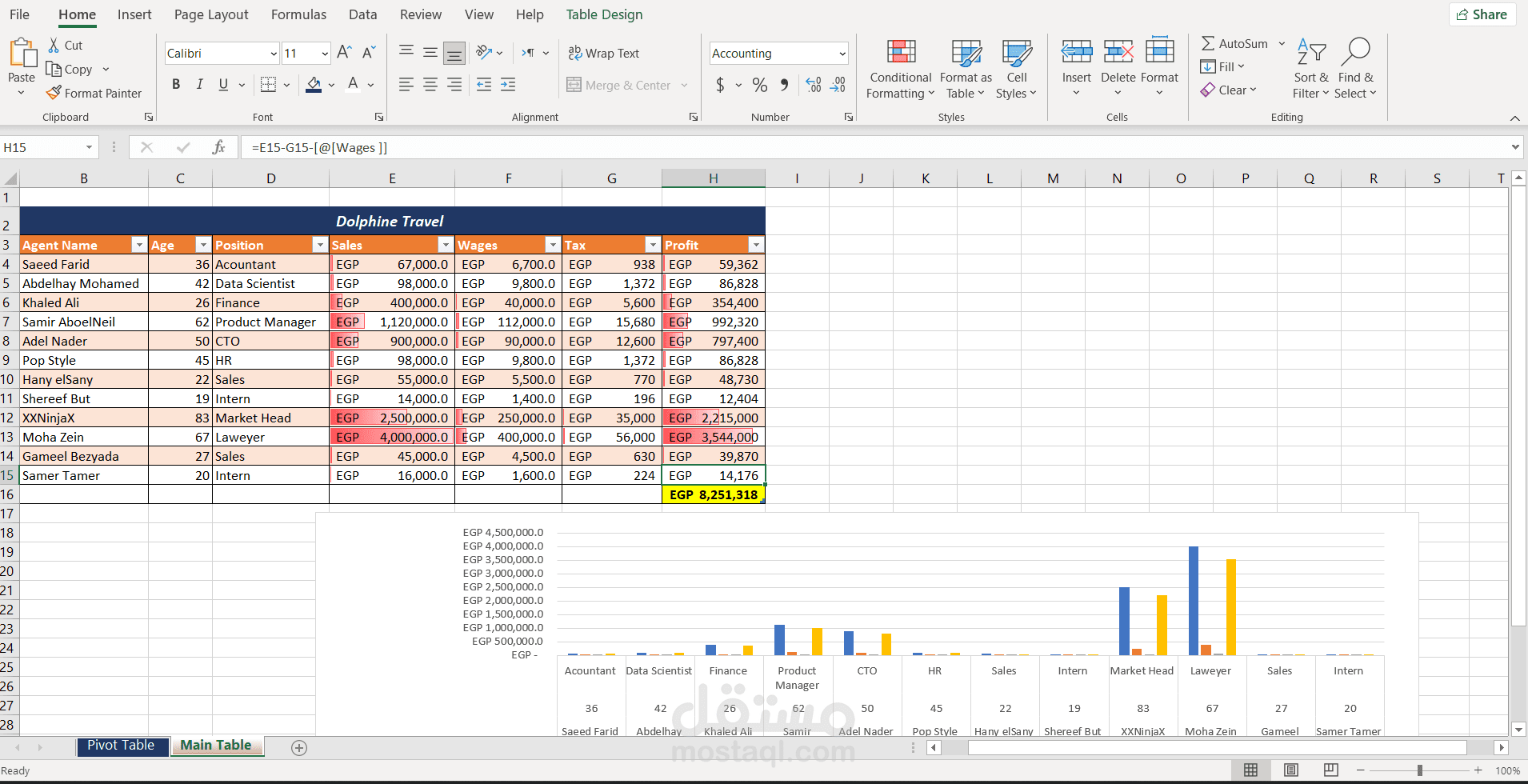Click the Insert cells icon
Viewport: 1528px width, 784px height.
[x=1077, y=52]
